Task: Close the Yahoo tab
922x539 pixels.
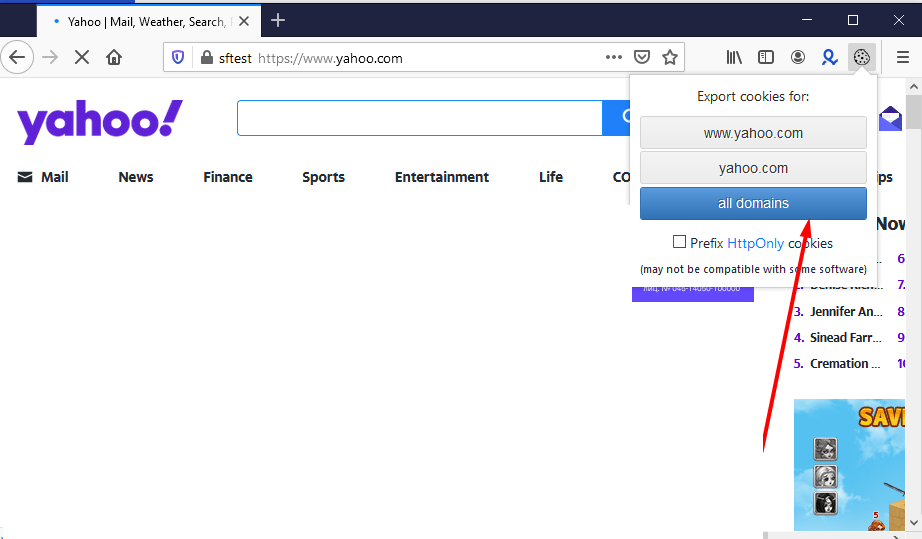Action: coord(244,21)
